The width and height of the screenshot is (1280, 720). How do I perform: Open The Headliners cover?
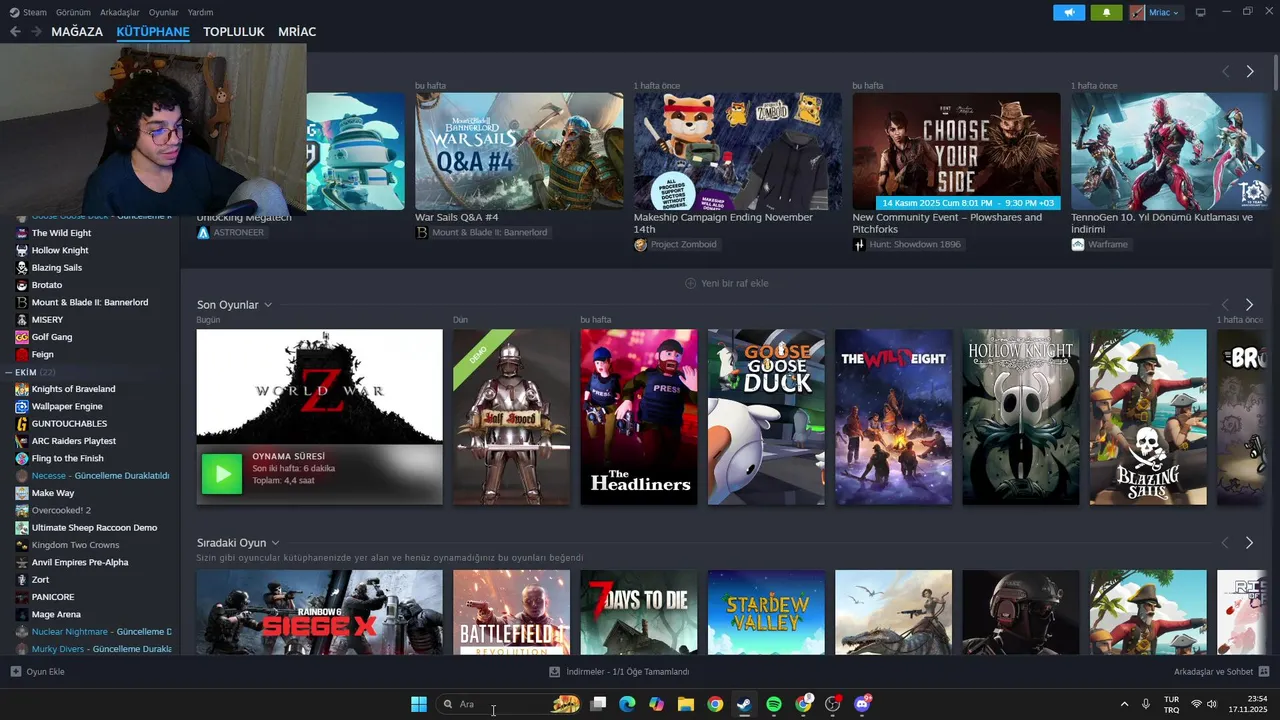coord(639,417)
